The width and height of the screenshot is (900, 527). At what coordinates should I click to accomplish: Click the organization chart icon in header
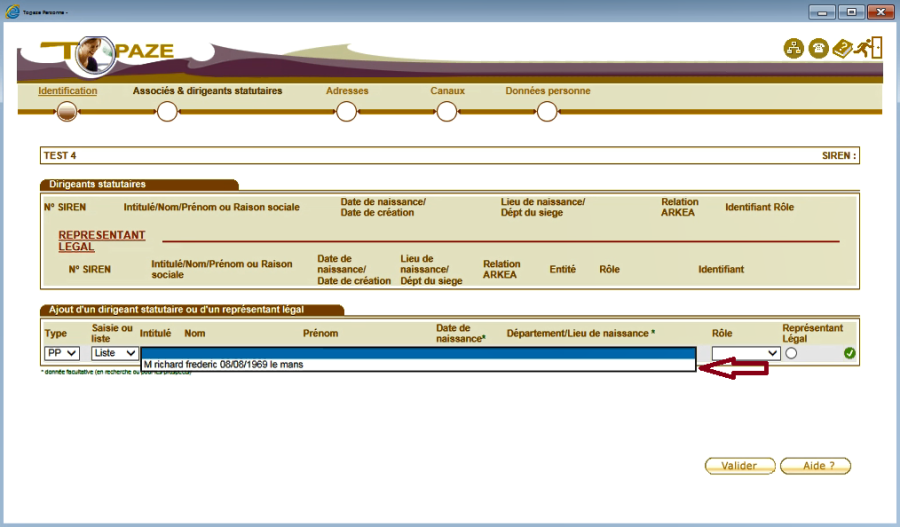(794, 49)
